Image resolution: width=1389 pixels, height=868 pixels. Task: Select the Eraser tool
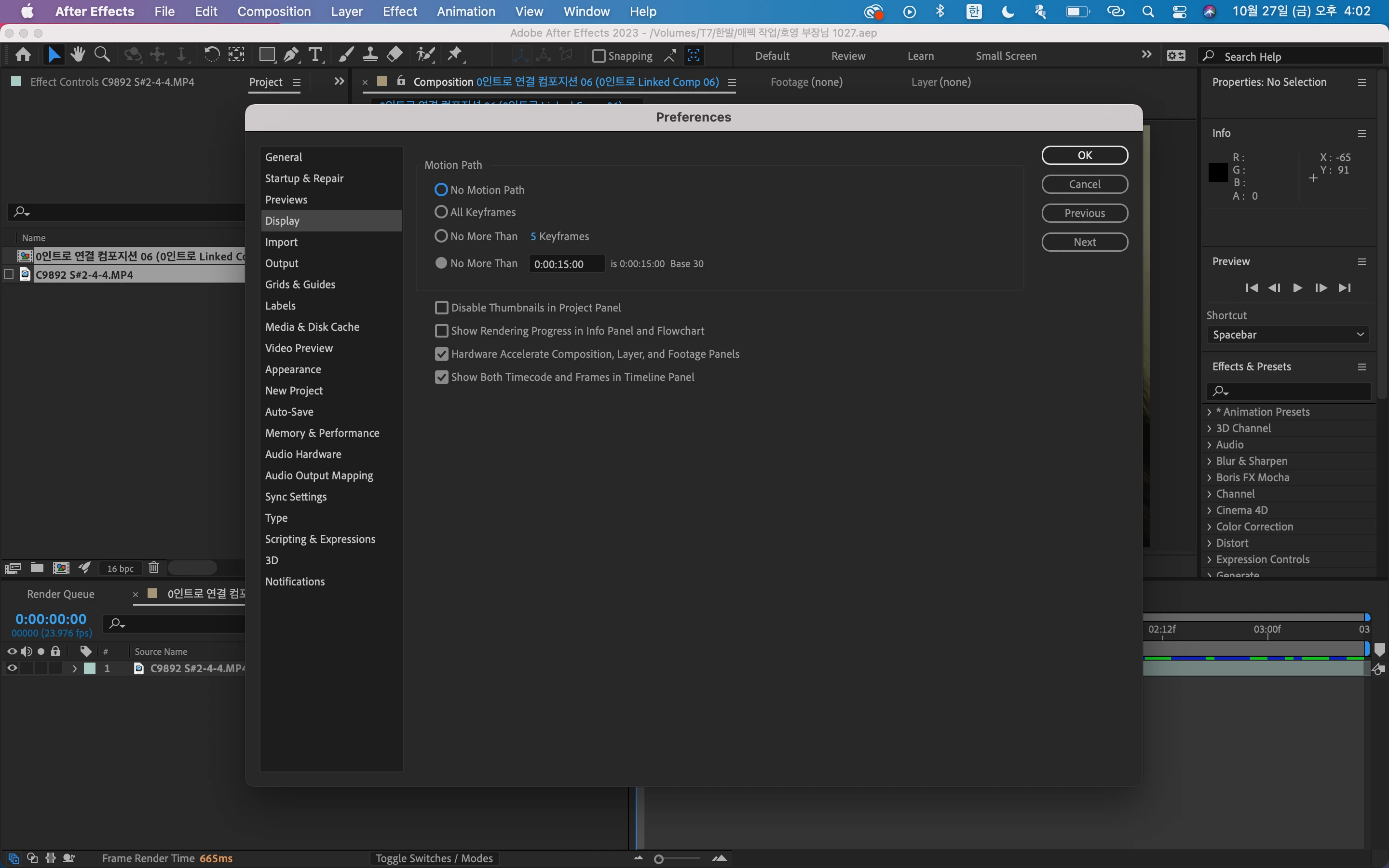coord(395,54)
